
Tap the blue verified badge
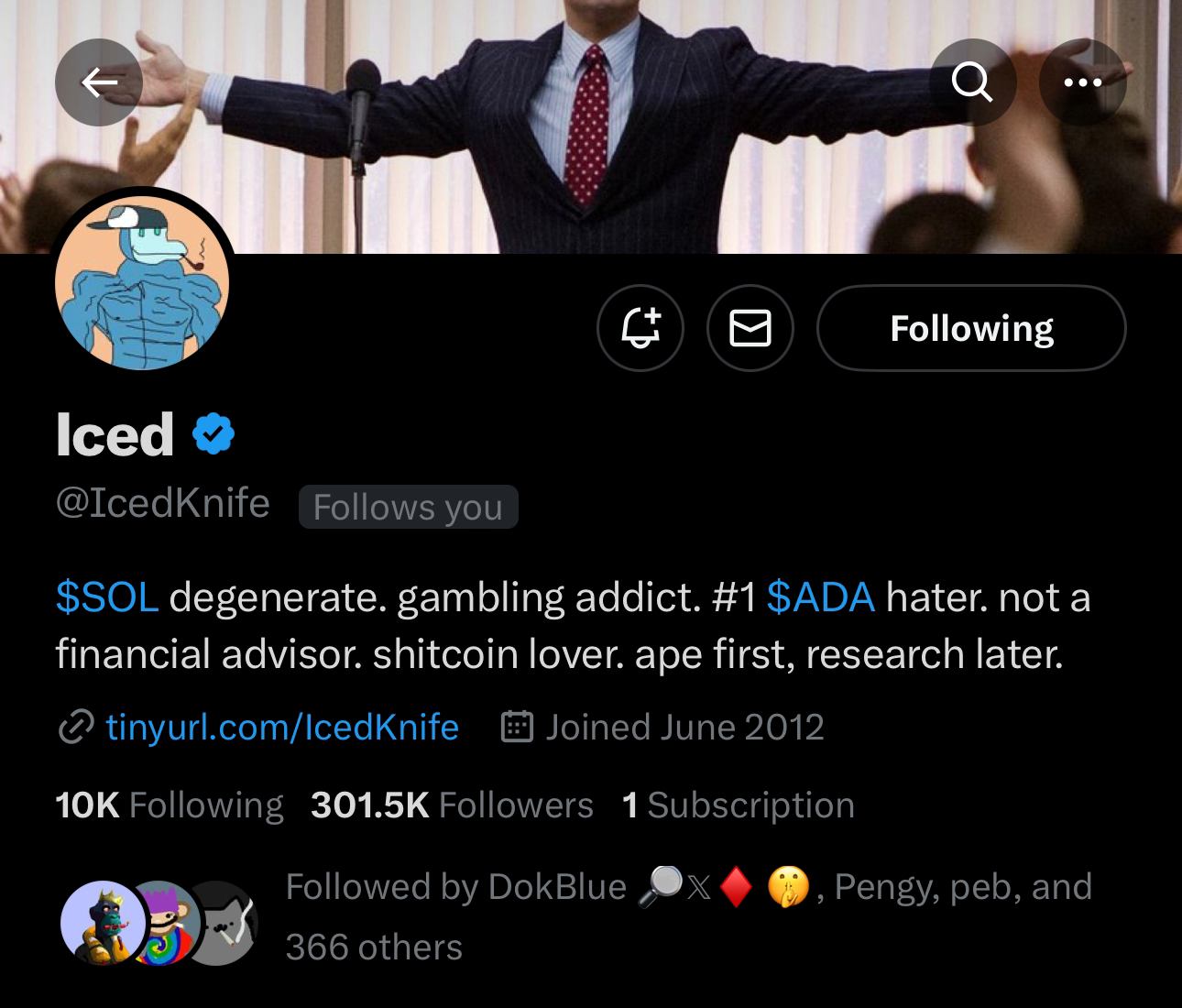tap(213, 434)
